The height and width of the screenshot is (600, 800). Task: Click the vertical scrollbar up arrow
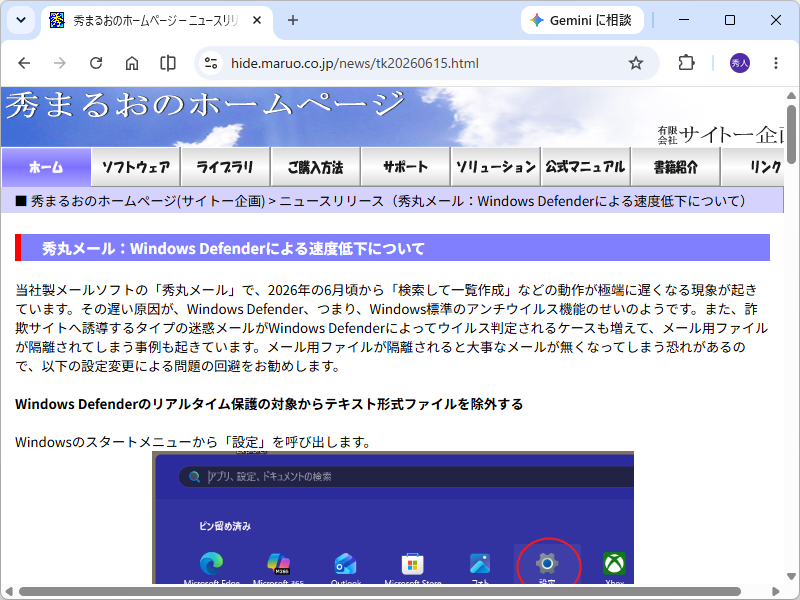791,95
